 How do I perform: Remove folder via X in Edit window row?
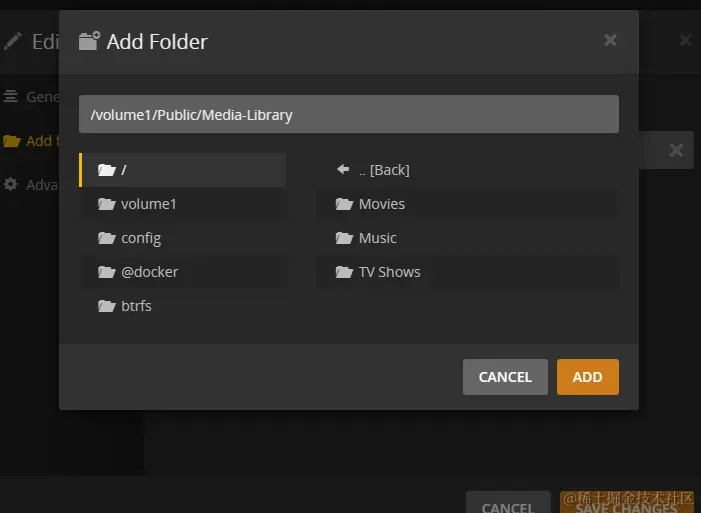[x=676, y=150]
